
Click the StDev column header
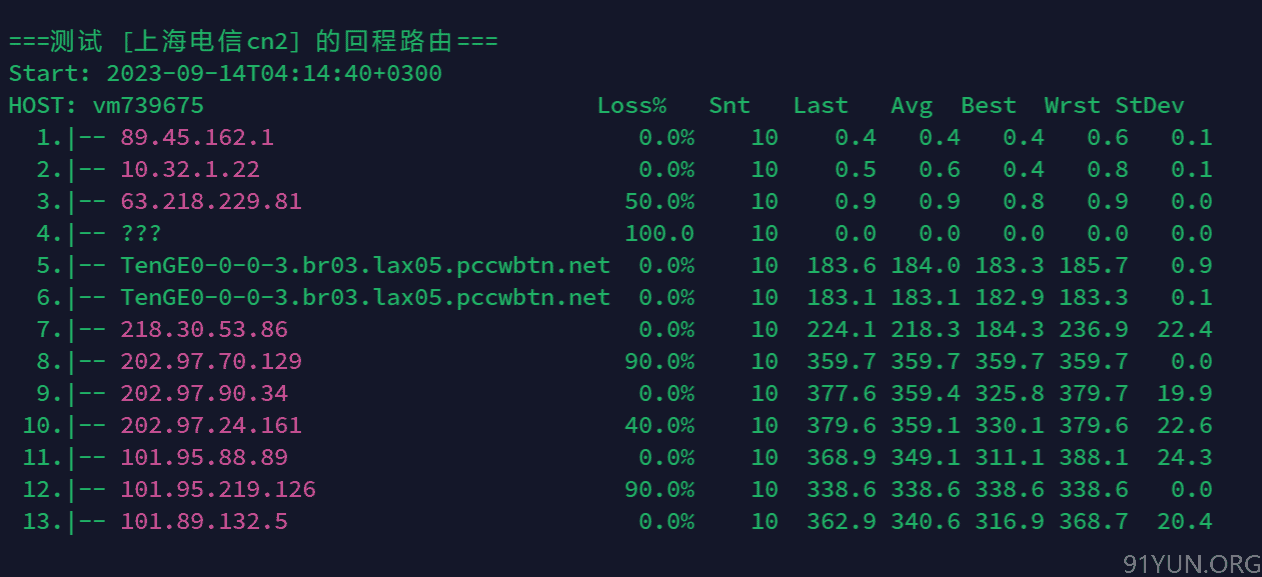point(1150,105)
